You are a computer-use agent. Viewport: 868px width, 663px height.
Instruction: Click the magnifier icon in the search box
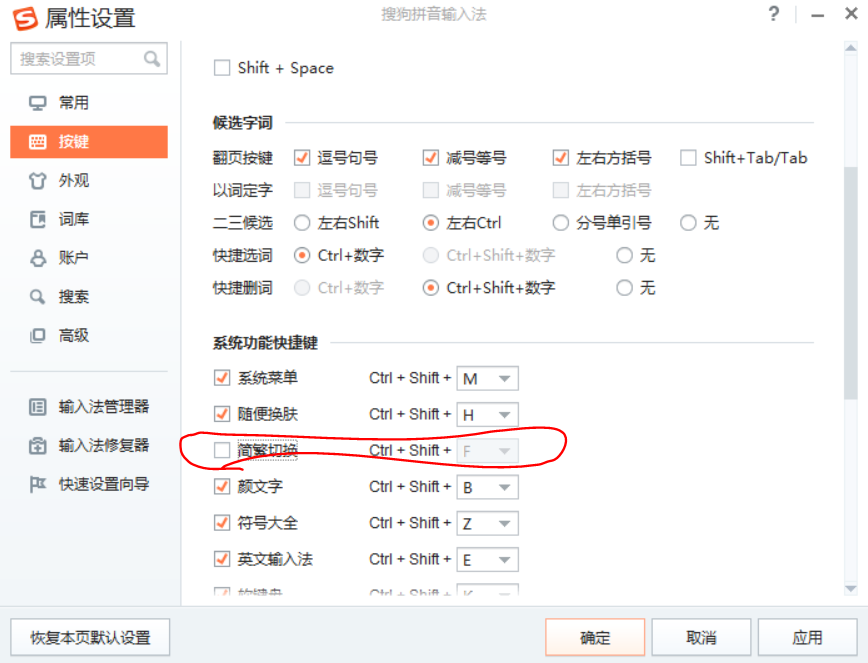pyautogui.click(x=152, y=58)
